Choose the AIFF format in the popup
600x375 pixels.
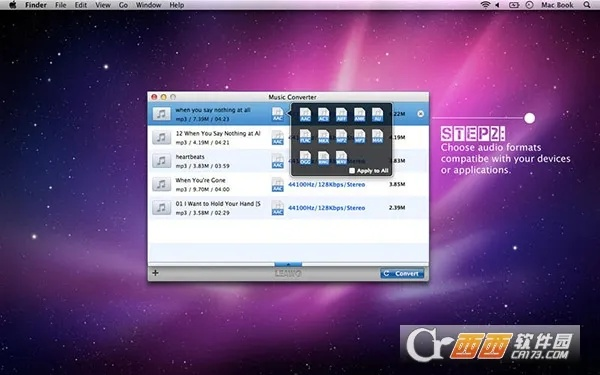[341, 114]
